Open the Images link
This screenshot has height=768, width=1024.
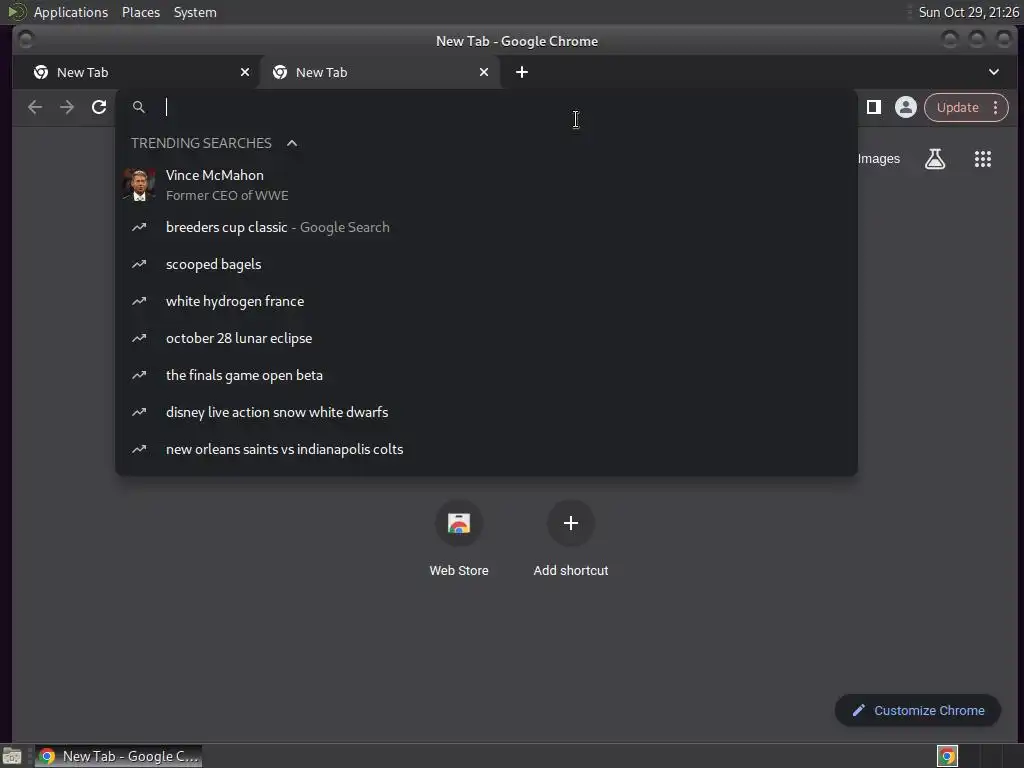pos(878,159)
